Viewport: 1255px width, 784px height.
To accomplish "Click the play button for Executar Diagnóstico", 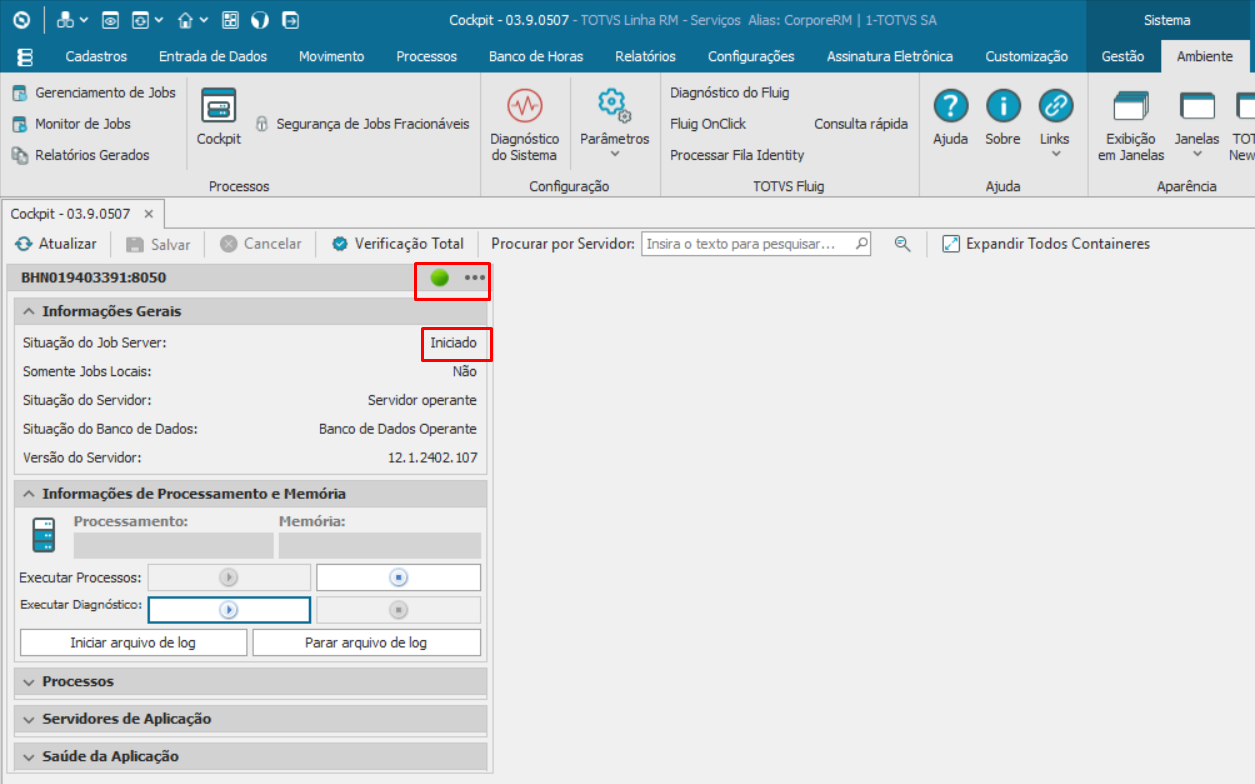I will tap(229, 610).
